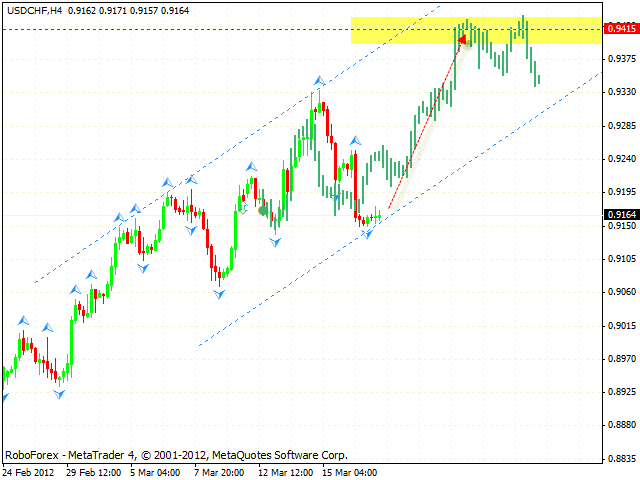
Task: Click the 29 Feb 12:00 time label
Action: [x=97, y=471]
